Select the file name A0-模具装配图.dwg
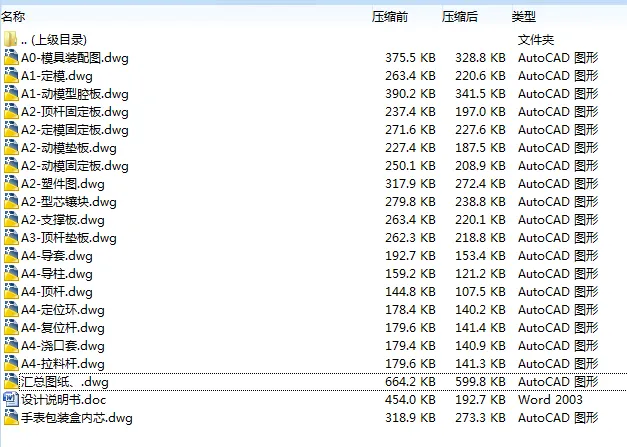Image resolution: width=627 pixels, height=447 pixels. pos(75,58)
